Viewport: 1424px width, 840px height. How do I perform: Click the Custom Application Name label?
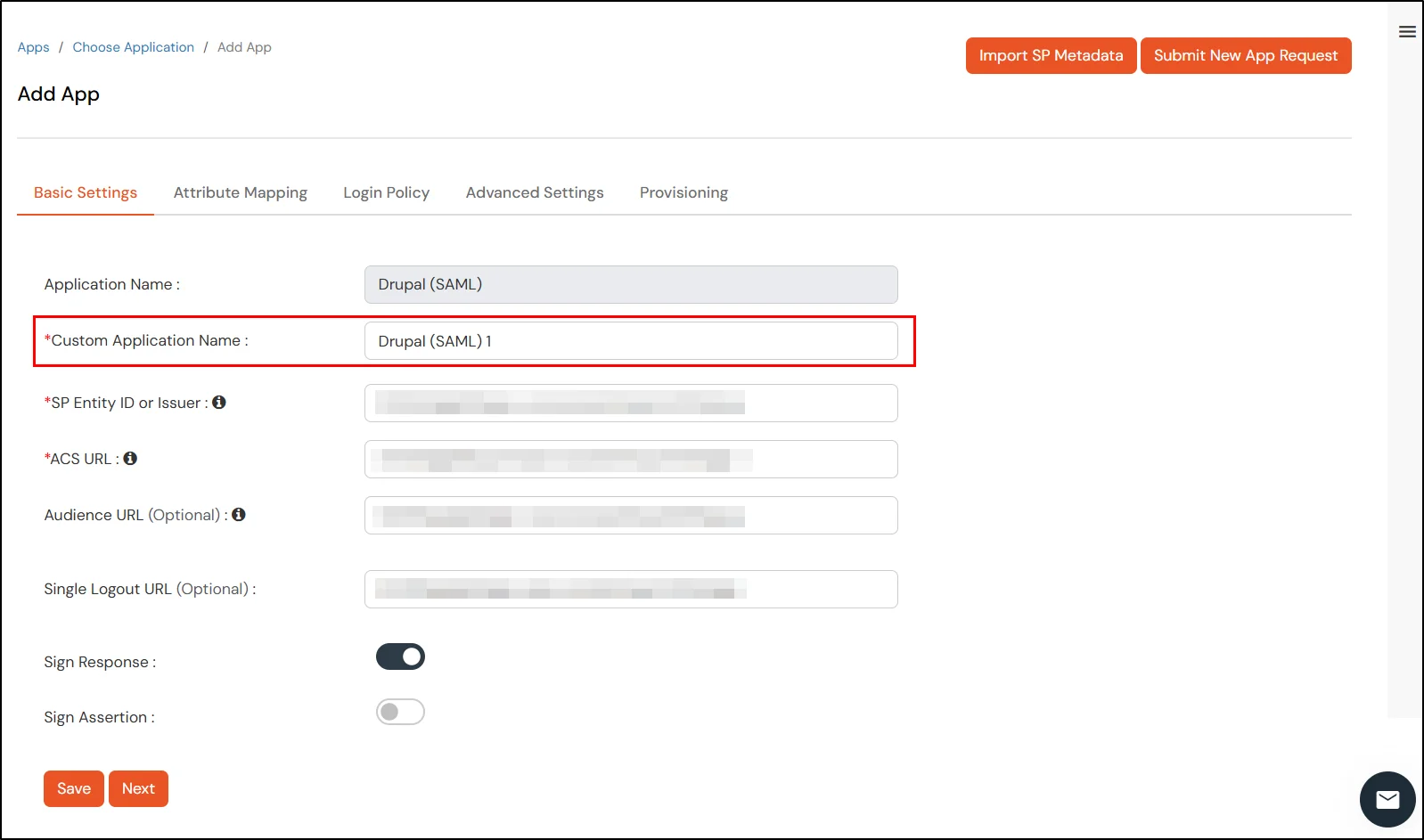pos(146,340)
